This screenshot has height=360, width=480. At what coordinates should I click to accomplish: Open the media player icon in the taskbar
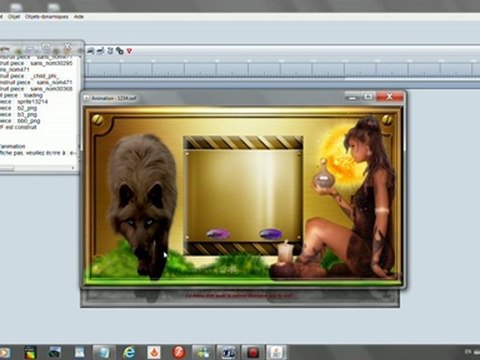4,352
